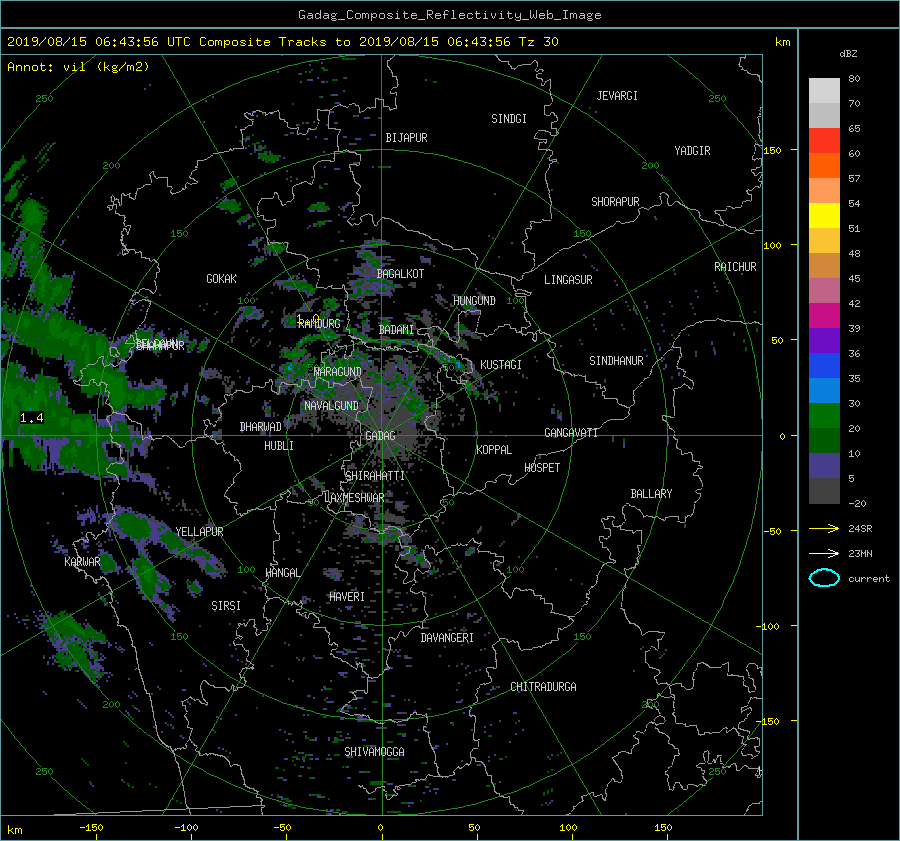Click the km unit label at bottom left
This screenshot has height=841, width=900.
tap(14, 830)
